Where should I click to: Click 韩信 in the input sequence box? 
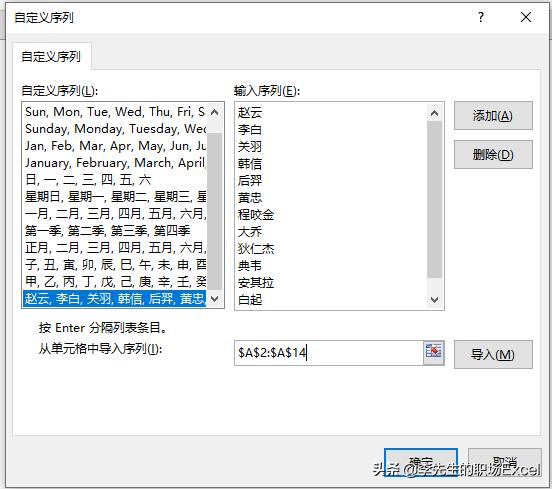[x=250, y=164]
